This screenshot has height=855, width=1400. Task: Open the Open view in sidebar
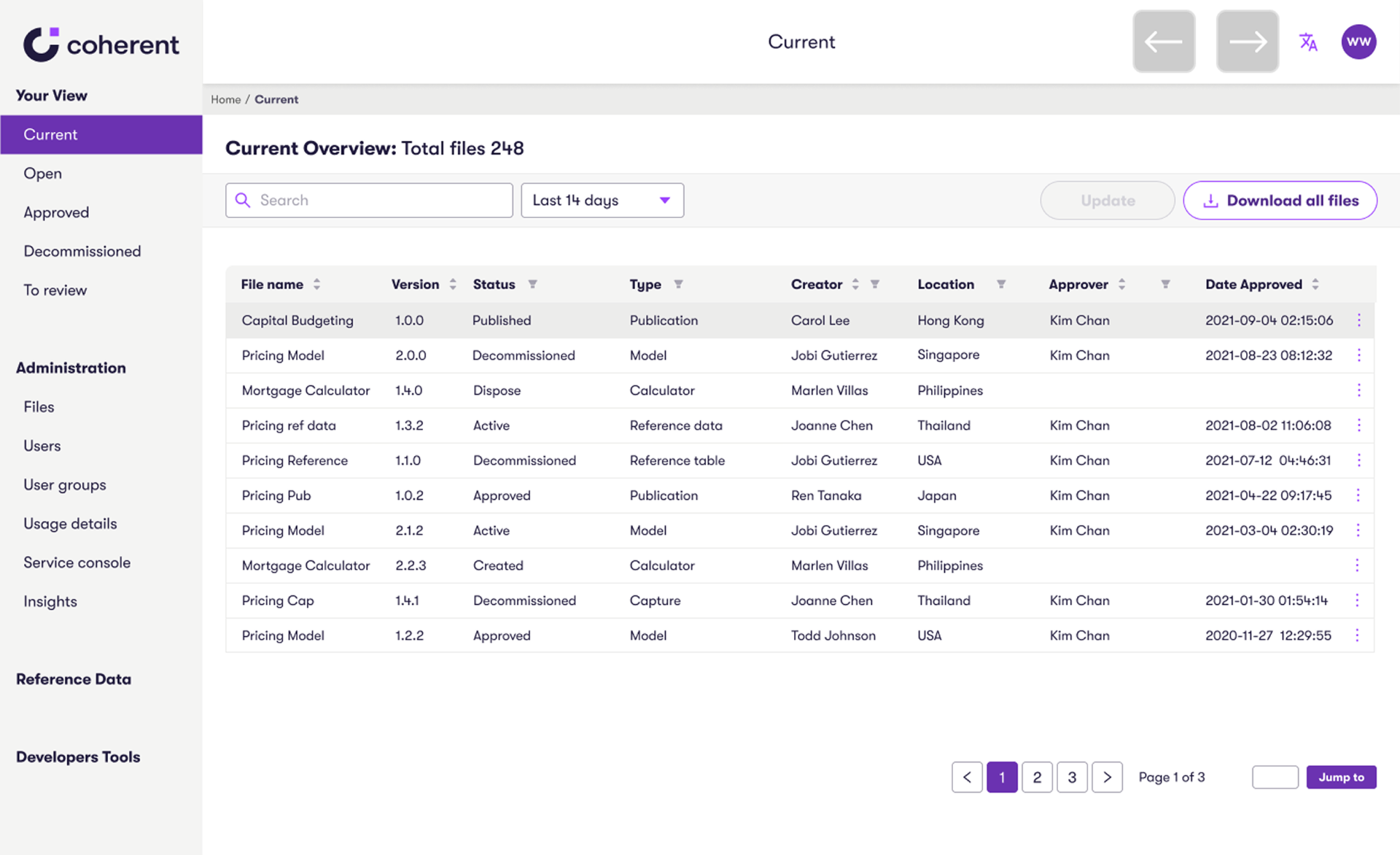pos(42,174)
